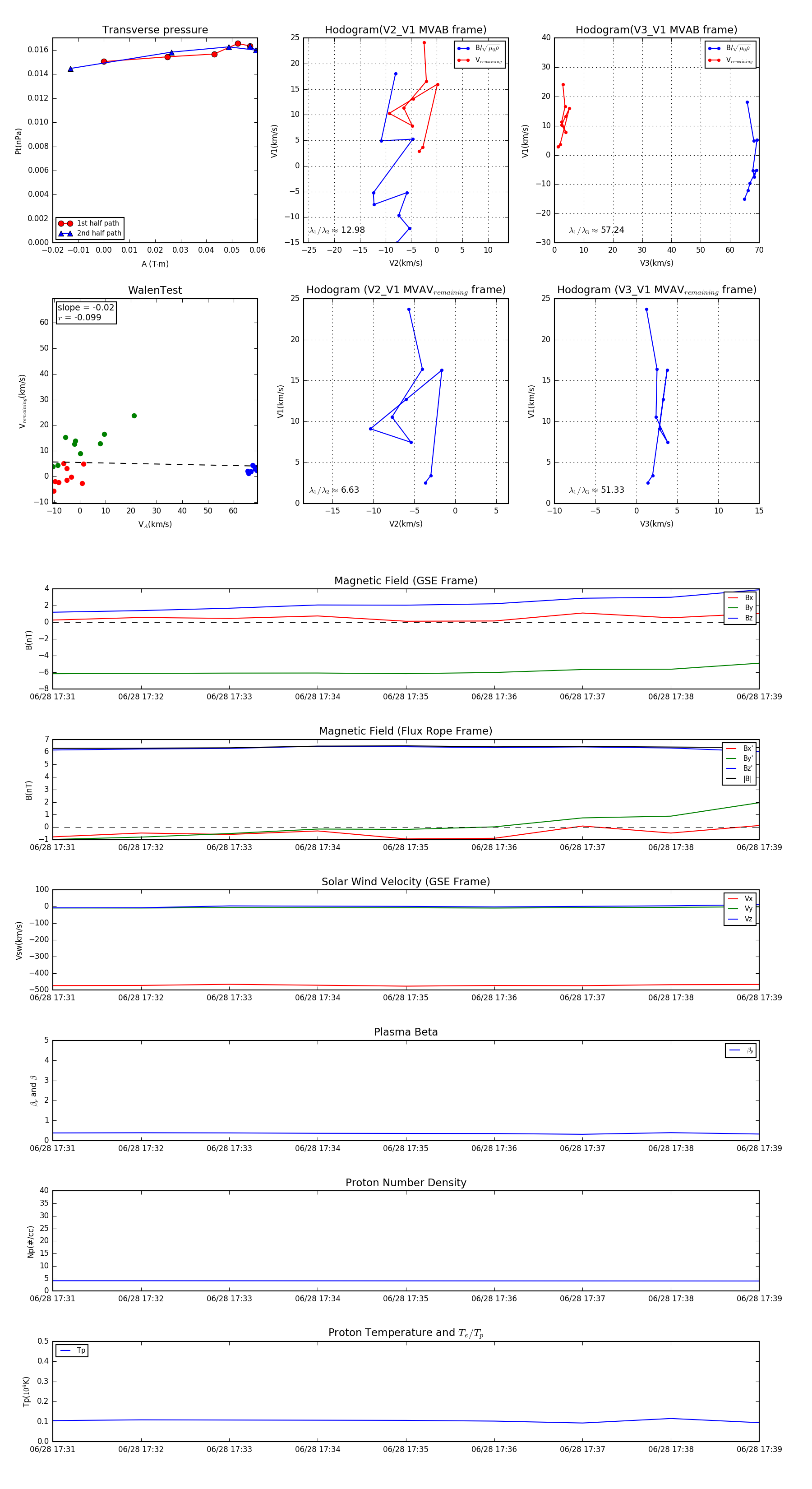Click the λ1/λ2 ≈ 12.98 annotation
The image size is (812, 1489).
(x=337, y=230)
